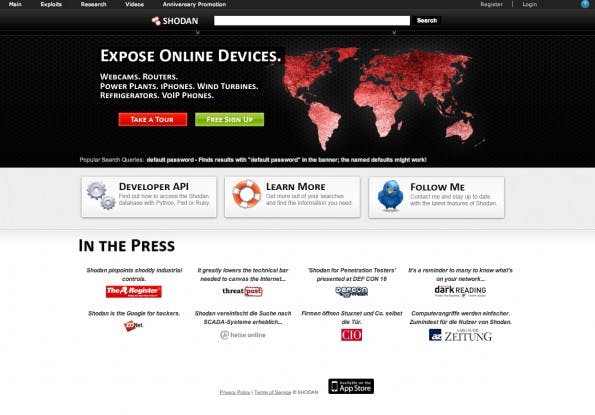Open the Developer API heading
This screenshot has height=415, width=595.
click(x=154, y=187)
